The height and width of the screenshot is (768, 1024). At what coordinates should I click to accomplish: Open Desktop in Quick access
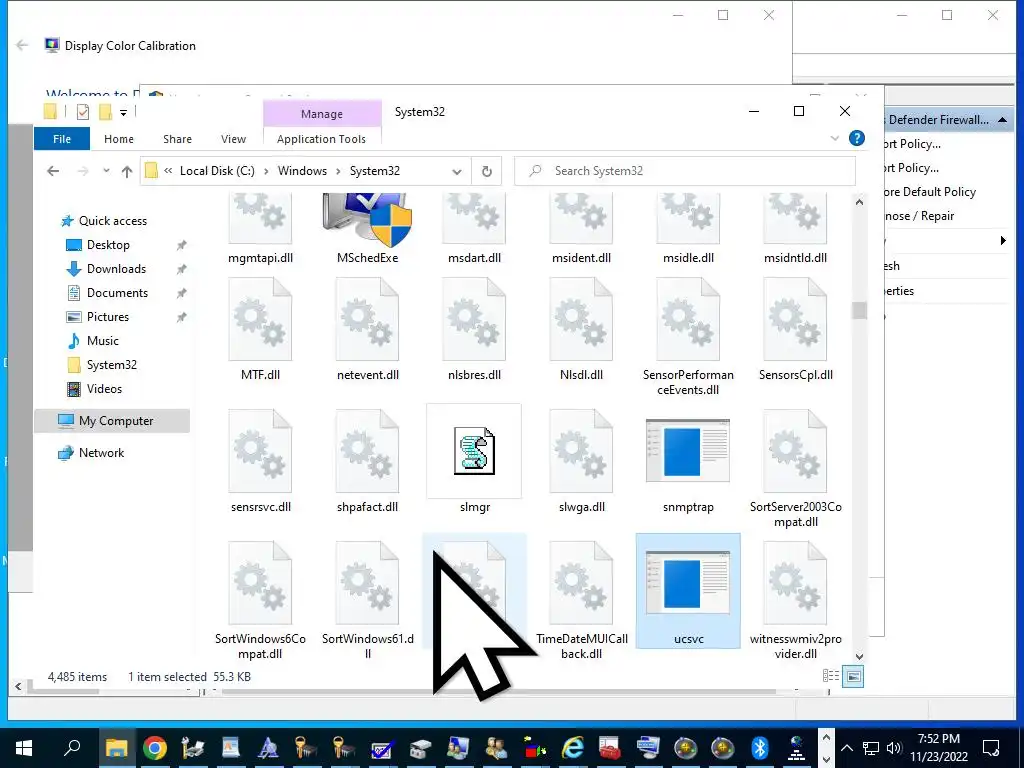(108, 245)
